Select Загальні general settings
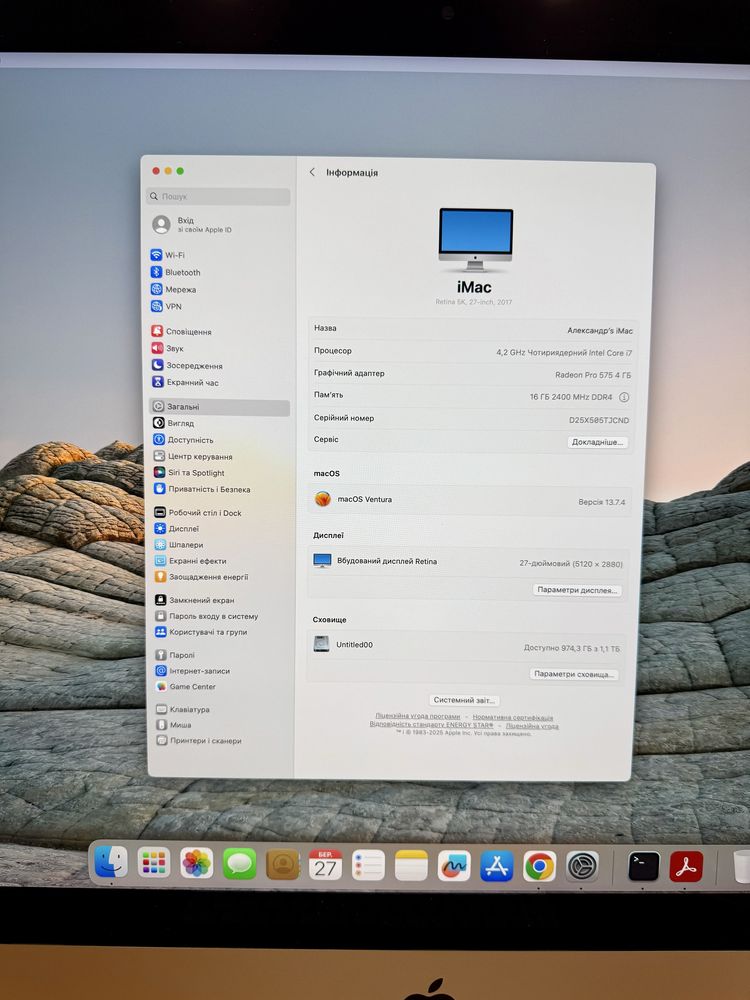This screenshot has width=750, height=1000. (219, 407)
